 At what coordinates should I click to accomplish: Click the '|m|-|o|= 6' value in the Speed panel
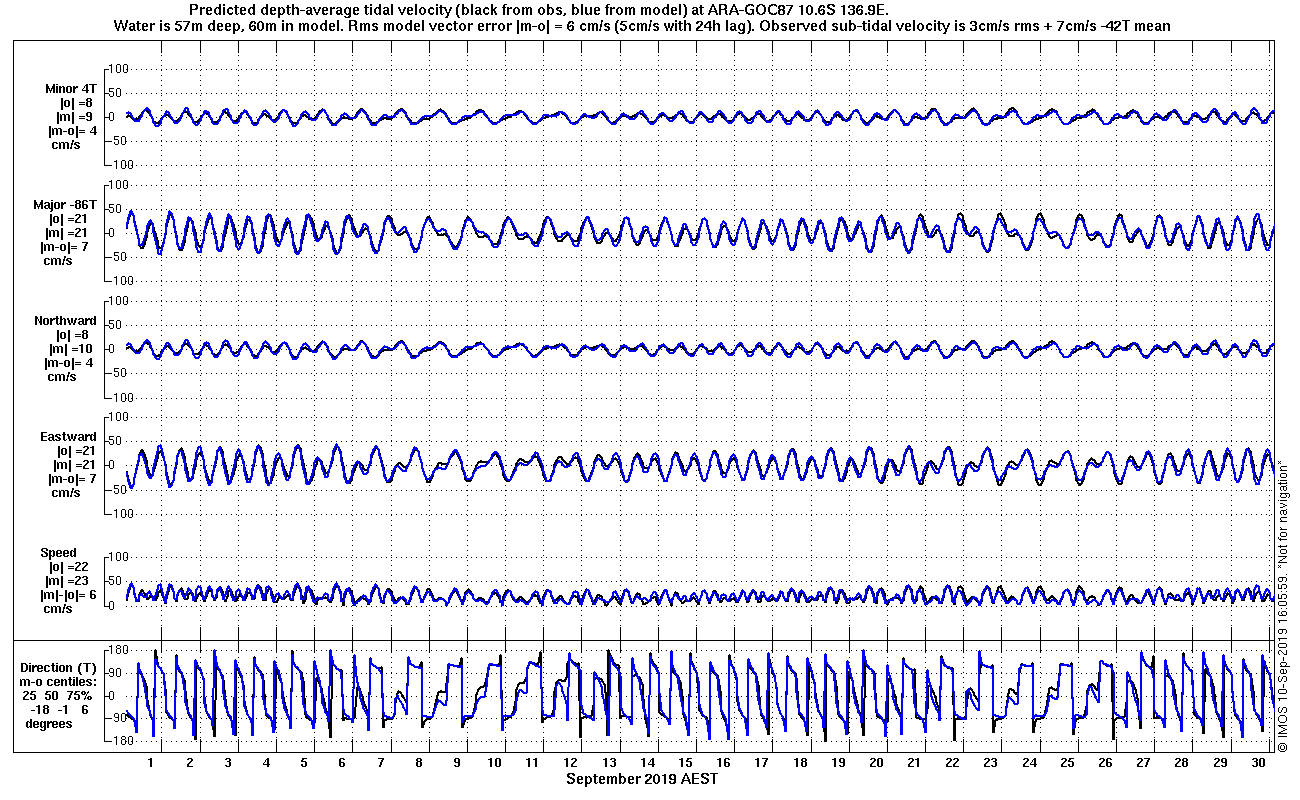(x=68, y=595)
